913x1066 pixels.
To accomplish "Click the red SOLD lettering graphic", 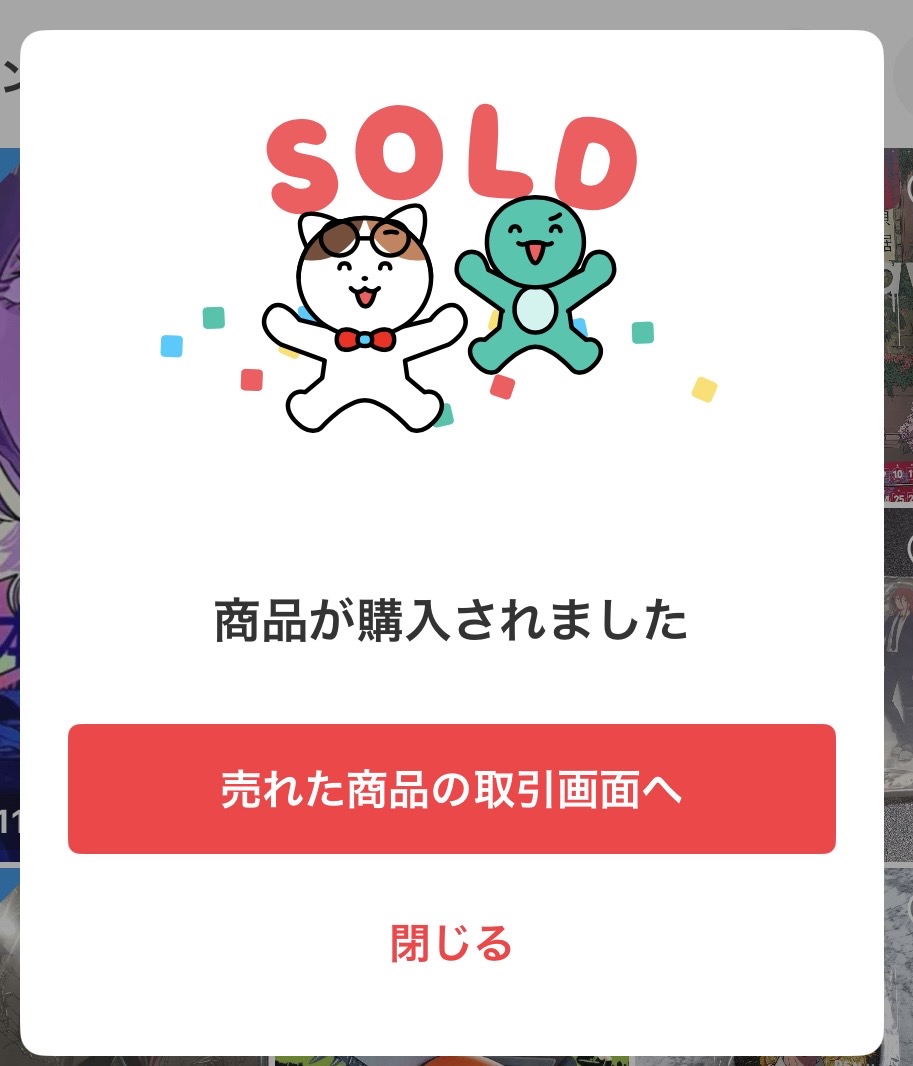I will (x=451, y=158).
